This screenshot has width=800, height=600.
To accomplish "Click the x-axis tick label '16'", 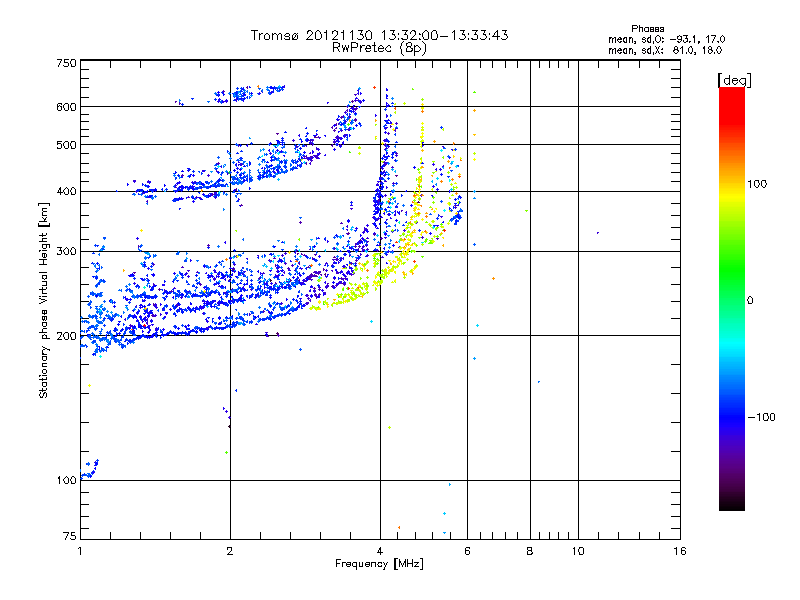I will coord(680,551).
